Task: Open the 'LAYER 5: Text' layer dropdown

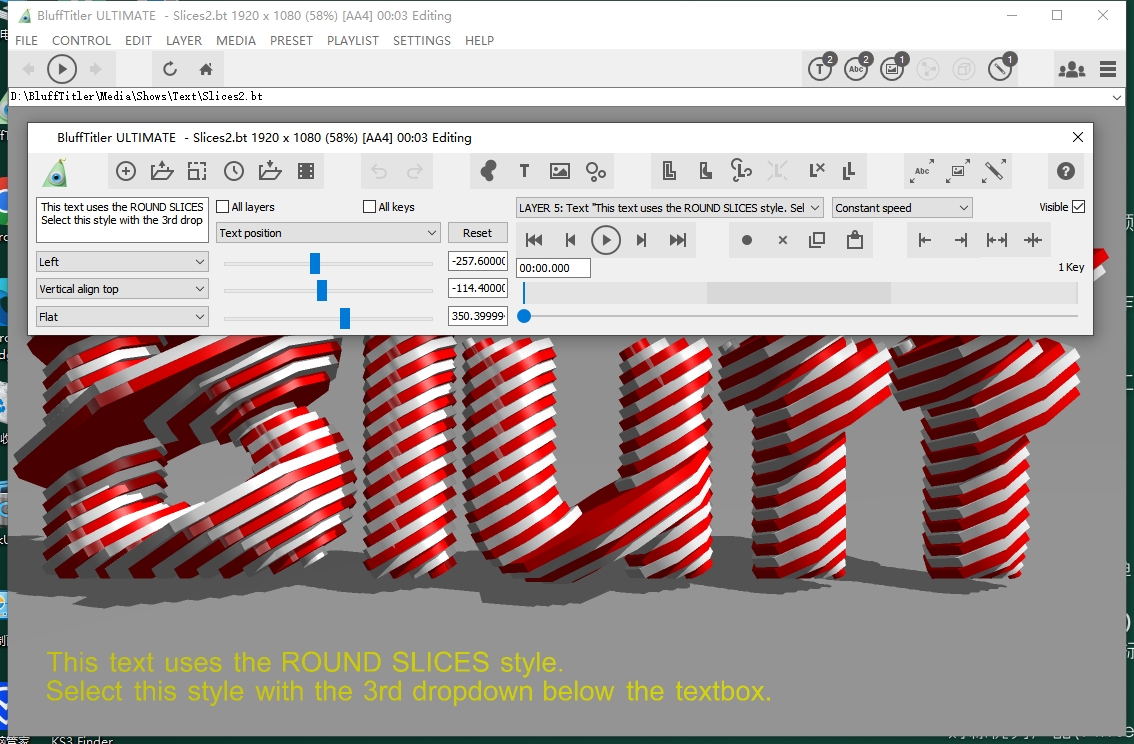Action: click(x=669, y=208)
